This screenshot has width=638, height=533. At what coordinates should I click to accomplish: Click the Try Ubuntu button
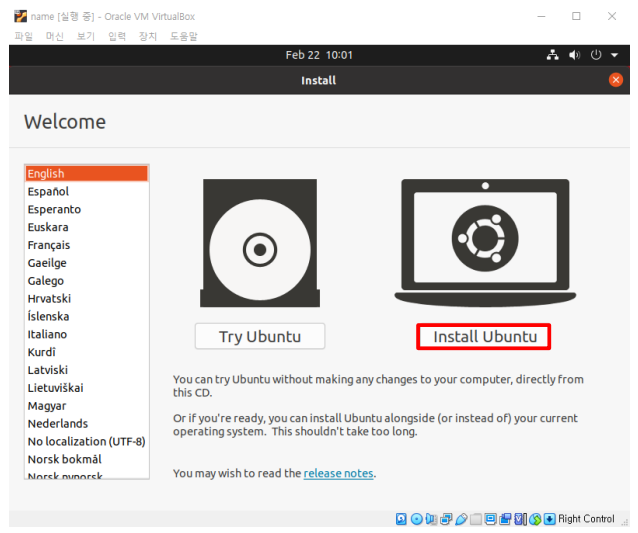(x=260, y=336)
